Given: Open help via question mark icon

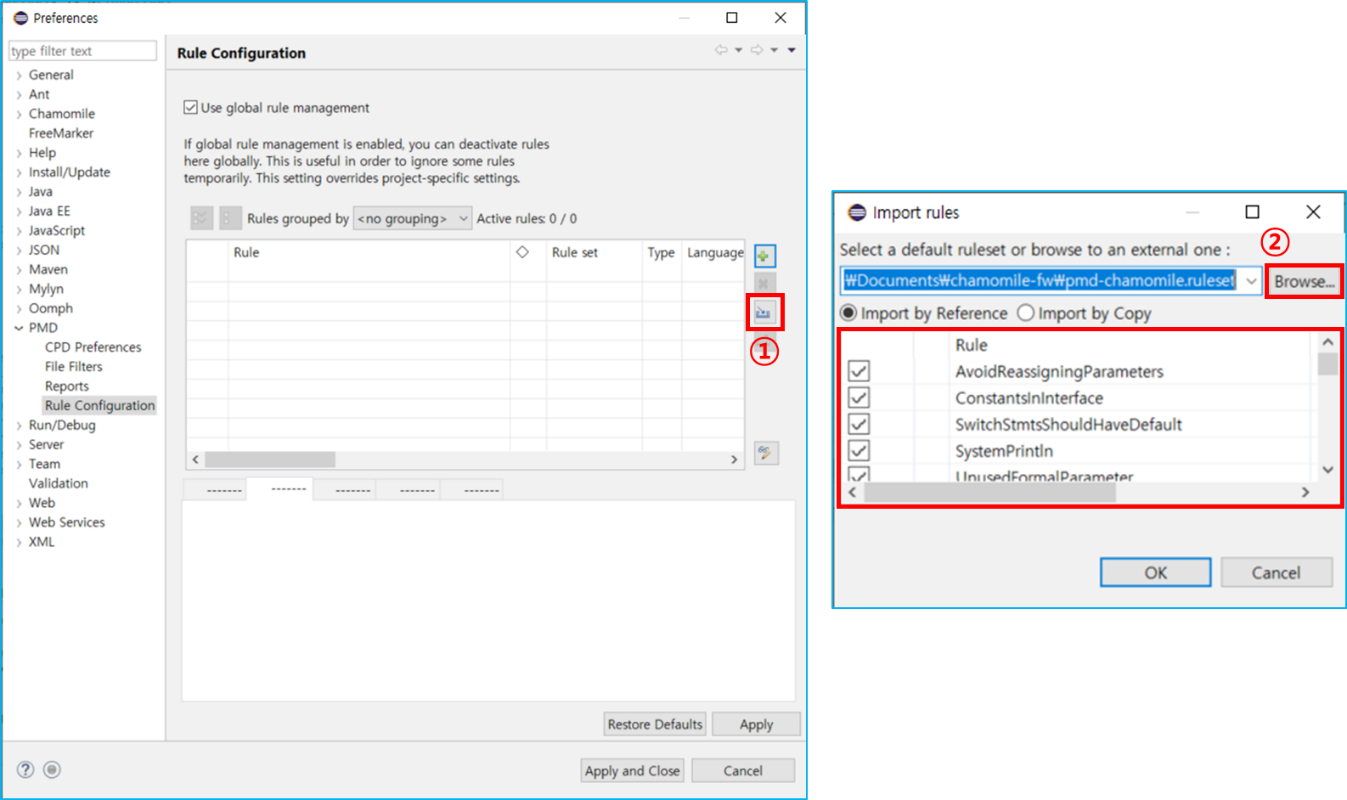Looking at the screenshot, I should point(25,770).
